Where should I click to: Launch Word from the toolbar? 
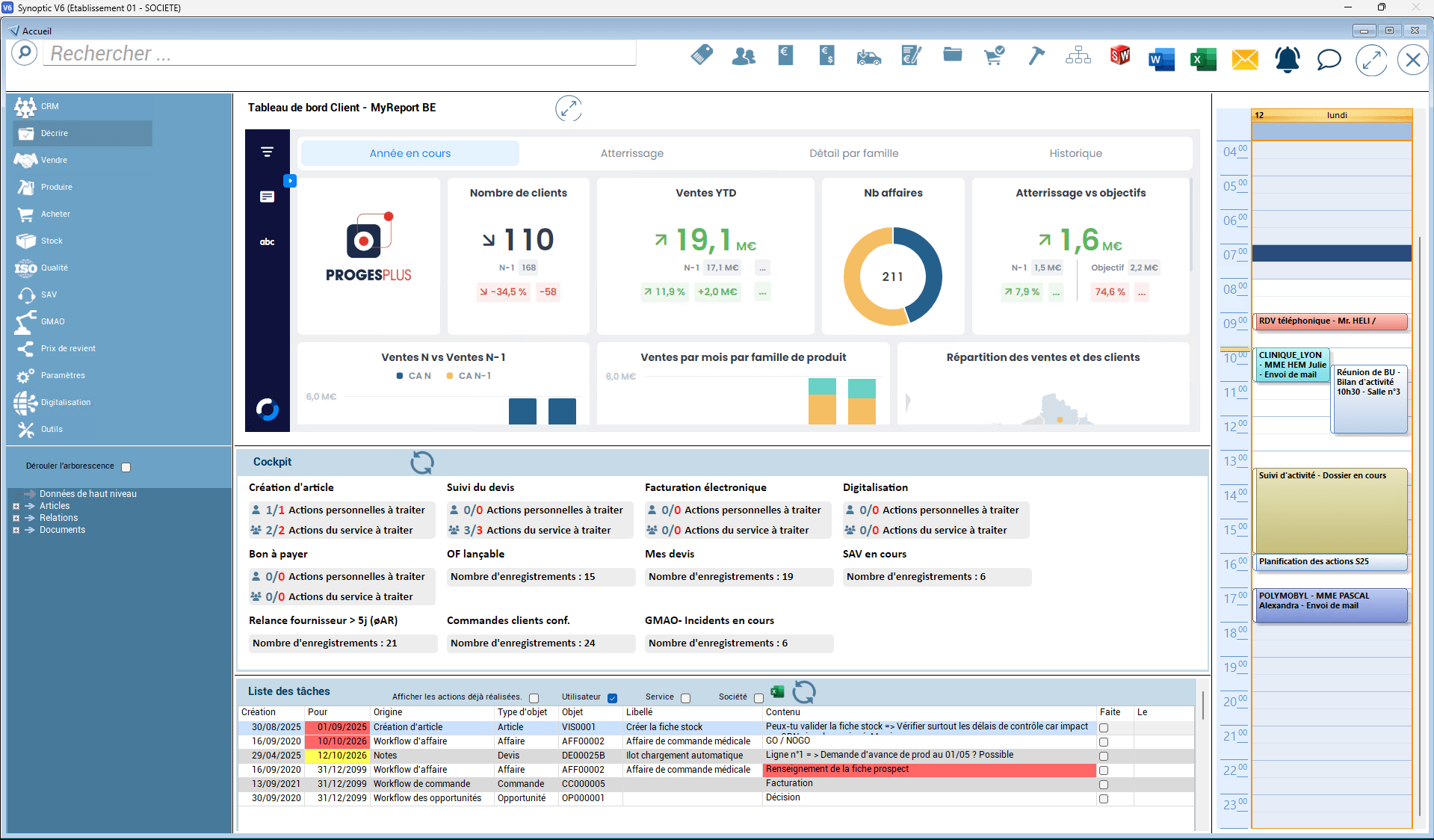pos(1161,59)
